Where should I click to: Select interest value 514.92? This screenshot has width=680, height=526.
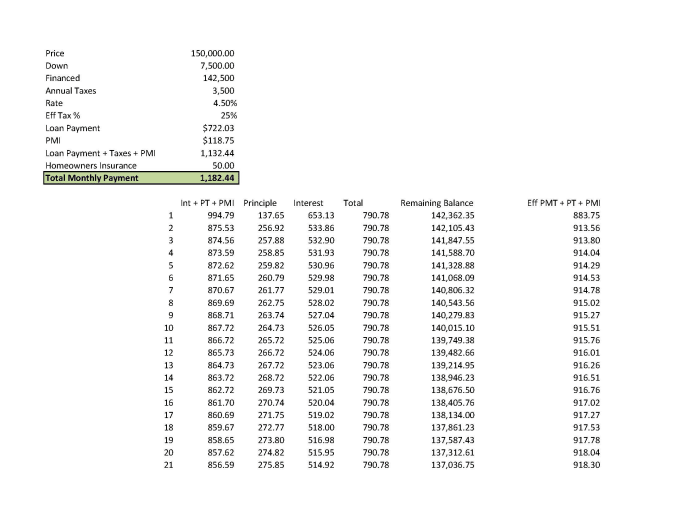[321, 465]
